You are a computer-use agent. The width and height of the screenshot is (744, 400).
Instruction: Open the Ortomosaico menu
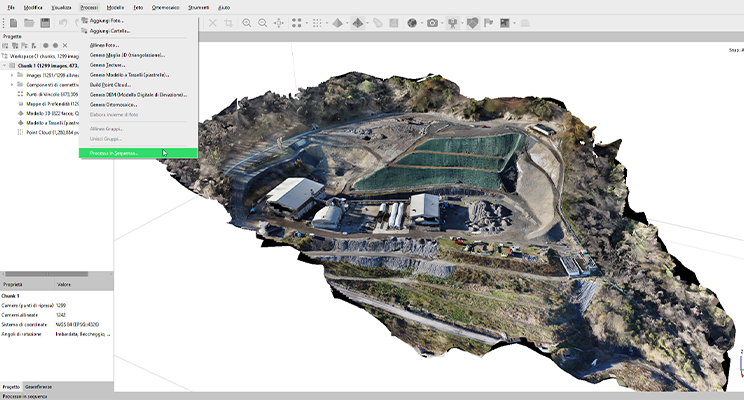pos(166,8)
